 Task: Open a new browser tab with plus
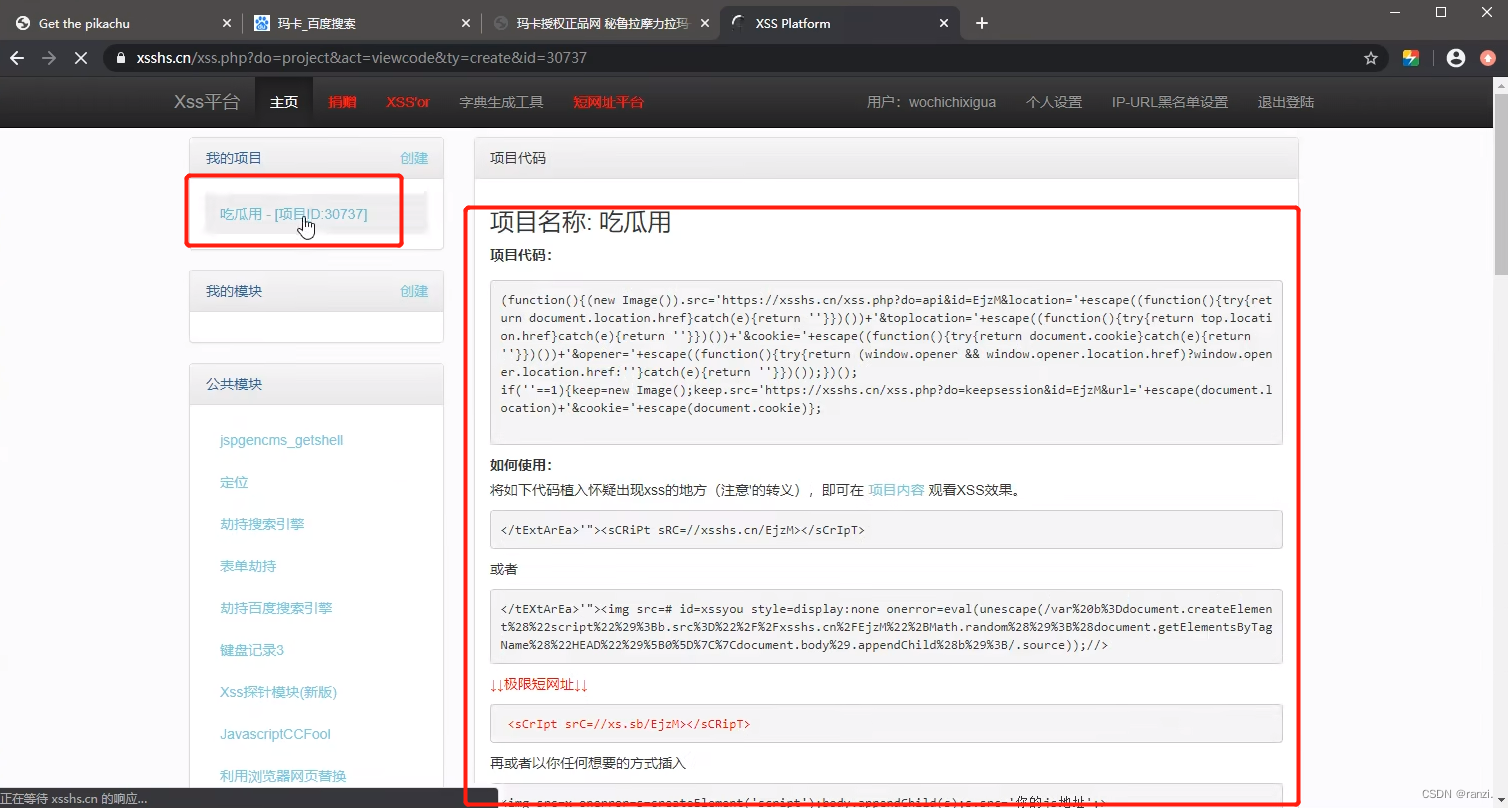(982, 23)
